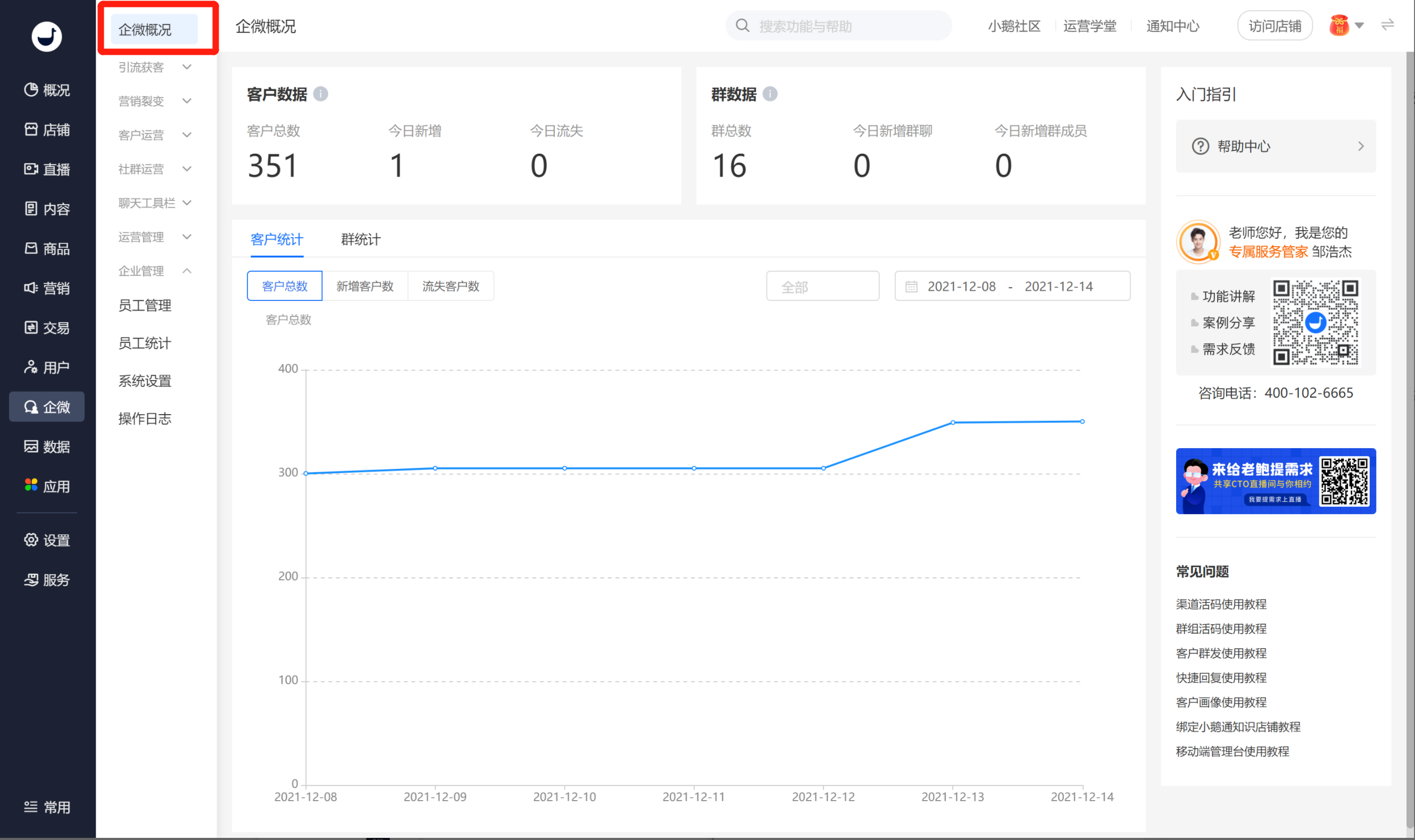Collapse the 企业管理 menu section

155,271
